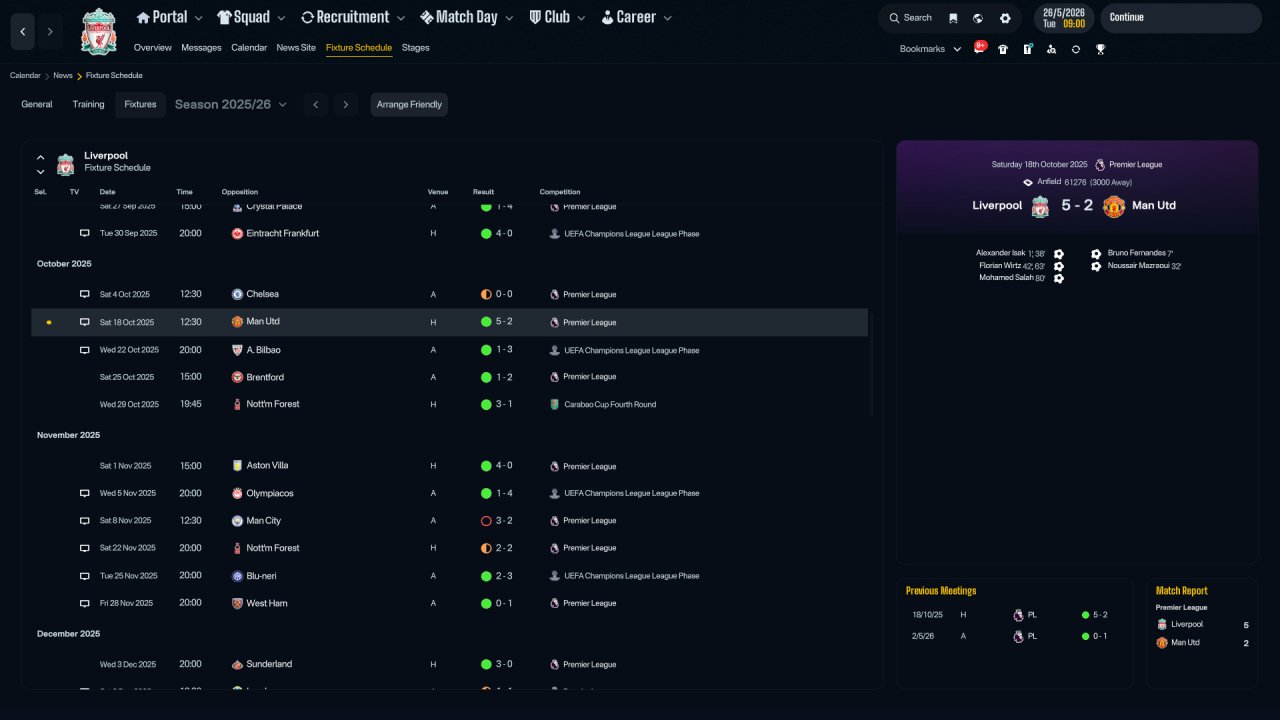This screenshot has height=720, width=1280.
Task: Click the Calendar breadcrumb link
Action: coord(25,76)
